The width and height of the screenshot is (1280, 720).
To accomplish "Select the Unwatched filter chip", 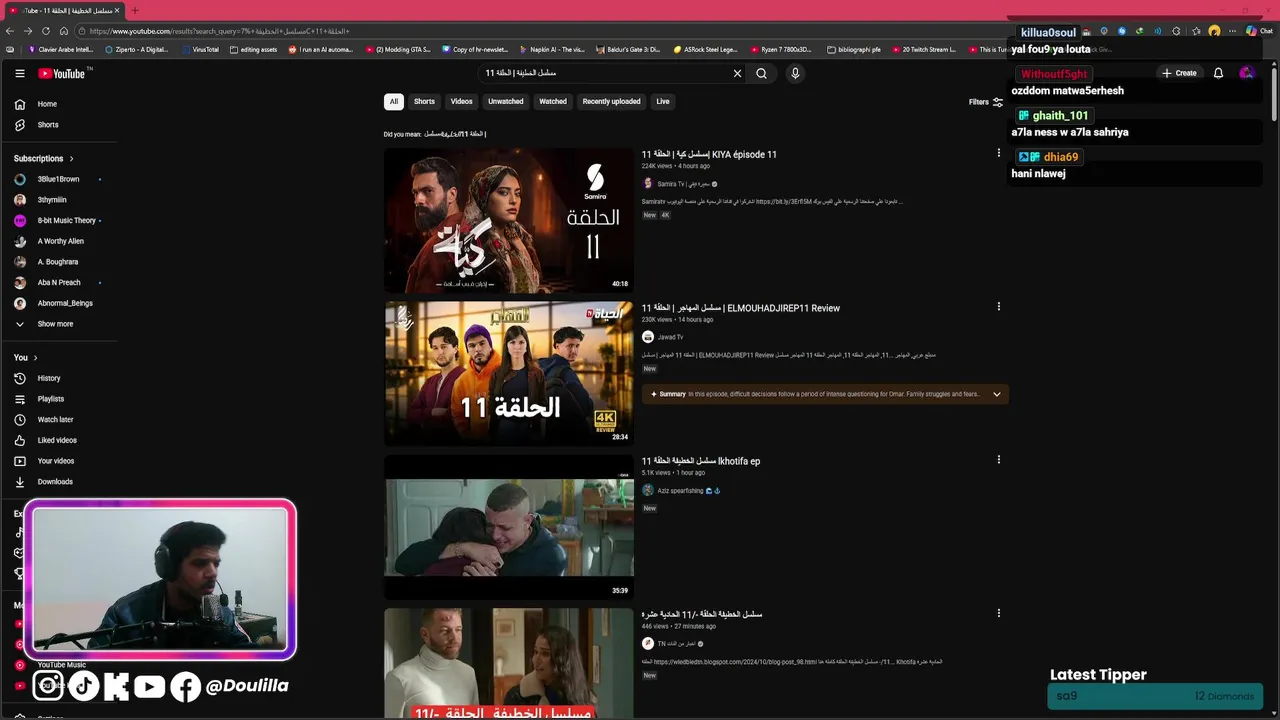I will tap(506, 101).
